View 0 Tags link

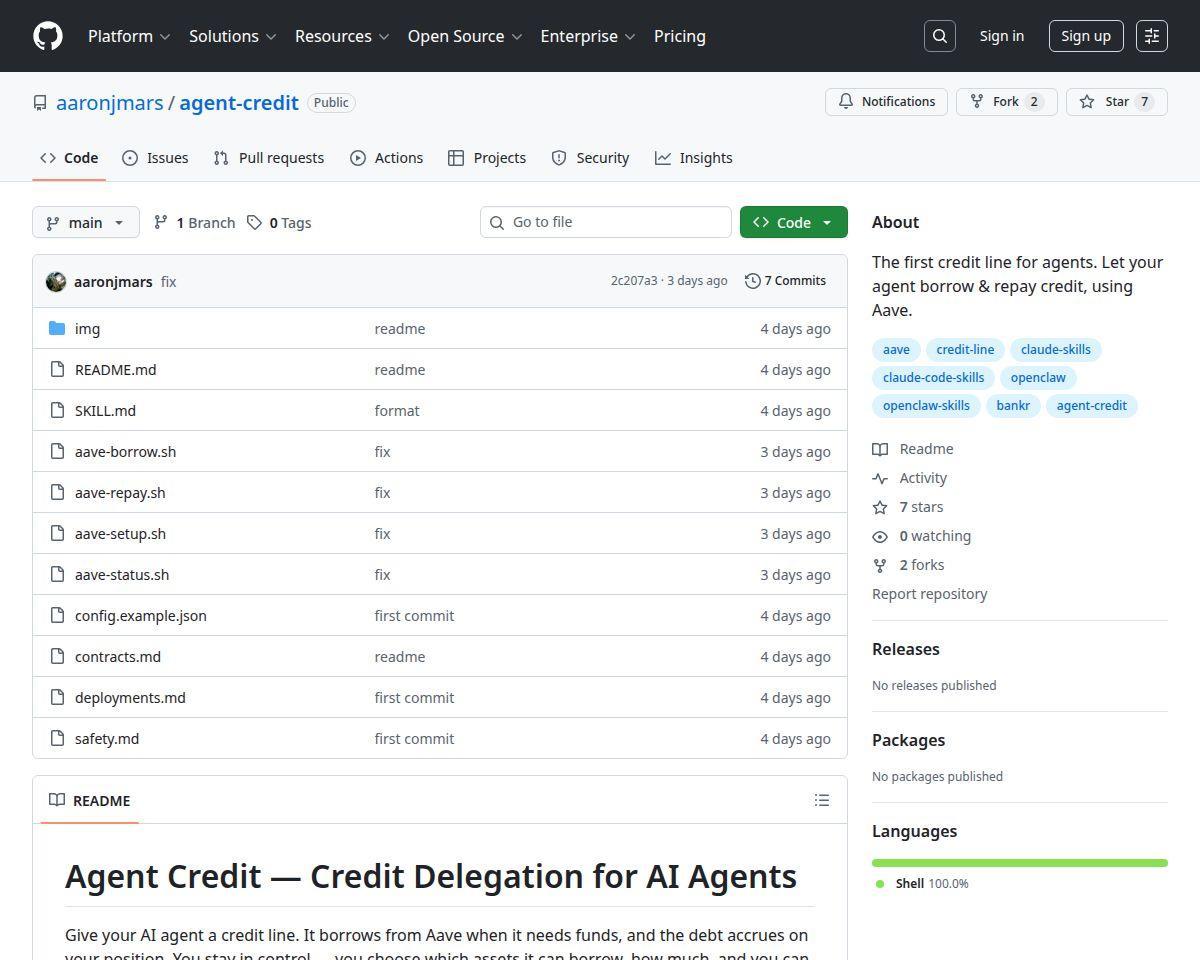tap(280, 222)
